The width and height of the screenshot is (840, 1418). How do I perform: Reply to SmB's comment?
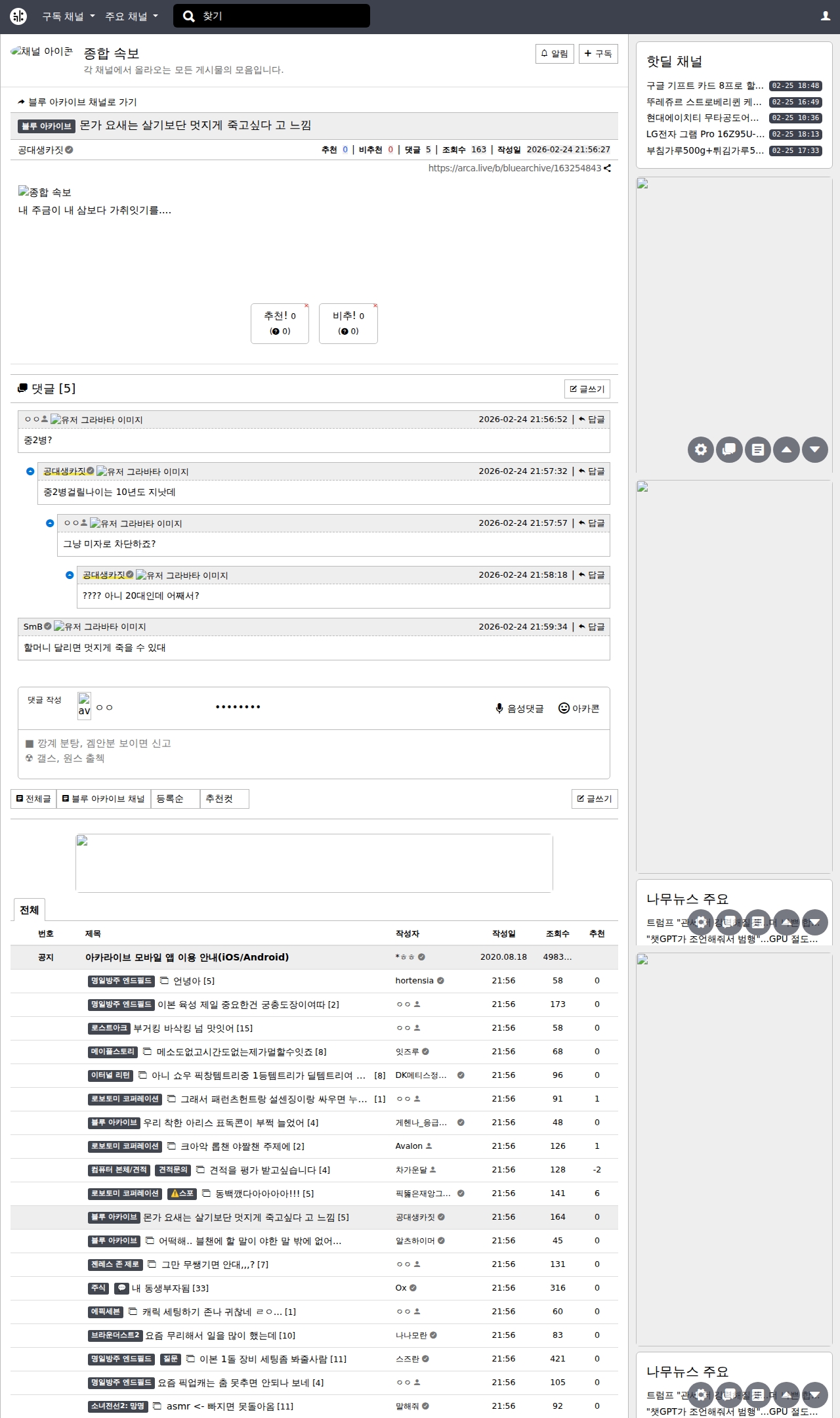click(592, 627)
